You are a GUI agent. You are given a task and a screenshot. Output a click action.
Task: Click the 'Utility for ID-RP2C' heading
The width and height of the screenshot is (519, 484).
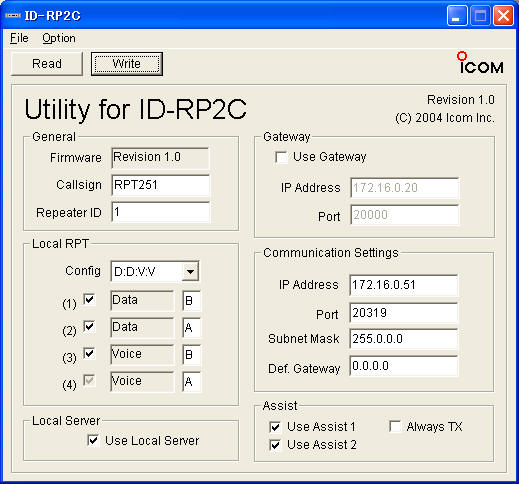(x=135, y=109)
